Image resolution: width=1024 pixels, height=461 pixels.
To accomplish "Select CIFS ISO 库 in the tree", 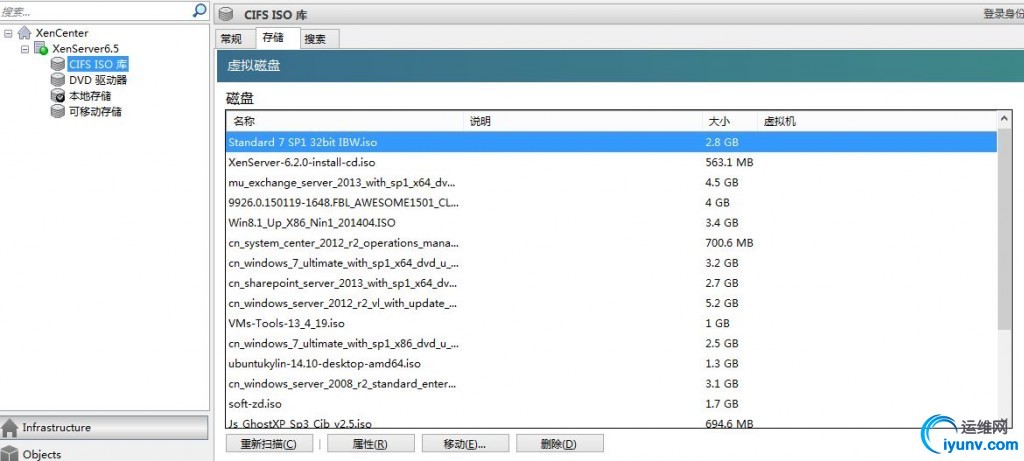I will click(98, 64).
